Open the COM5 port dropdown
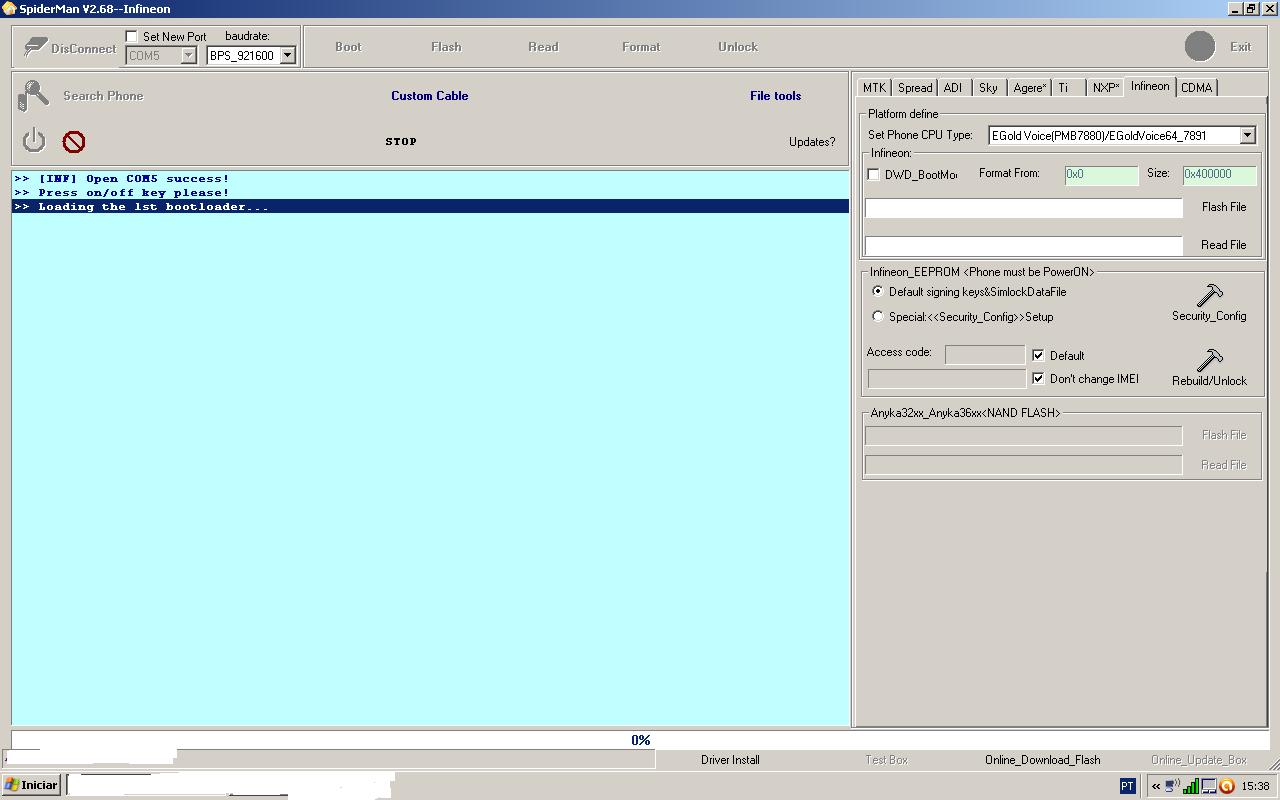Image resolution: width=1280 pixels, height=800 pixels. [188, 56]
